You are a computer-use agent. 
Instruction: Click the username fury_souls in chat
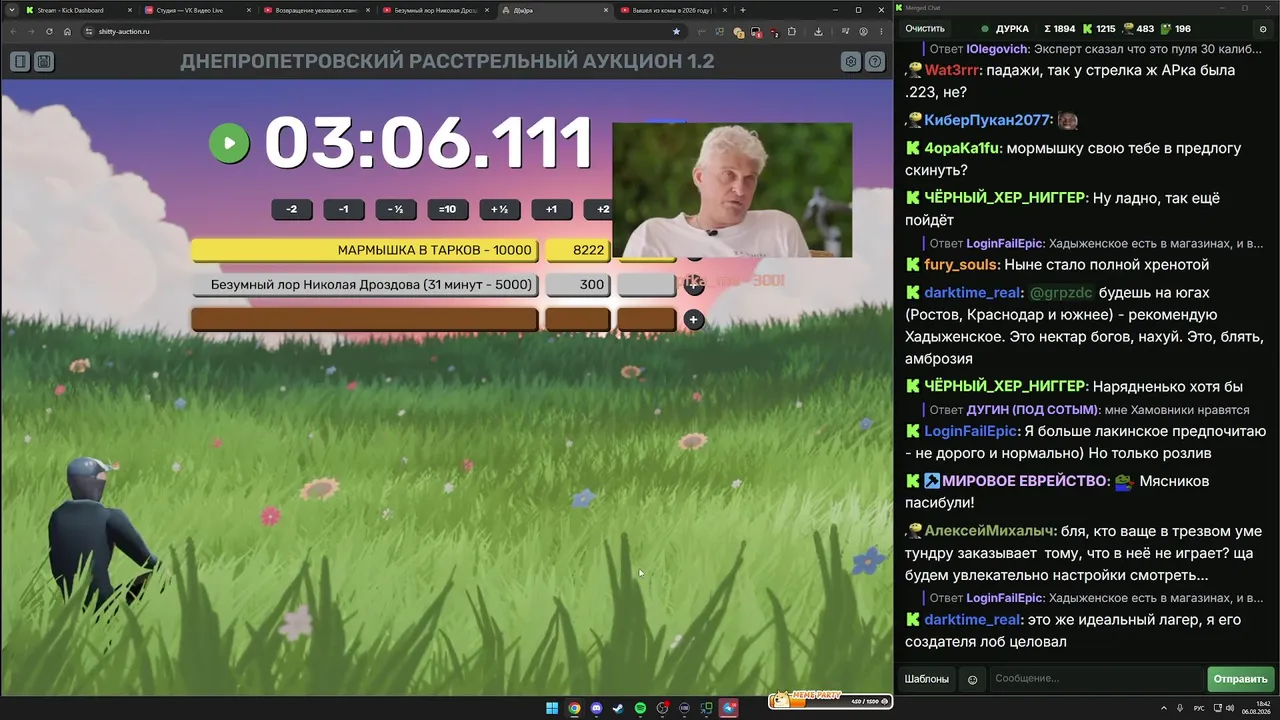pyautogui.click(x=960, y=265)
